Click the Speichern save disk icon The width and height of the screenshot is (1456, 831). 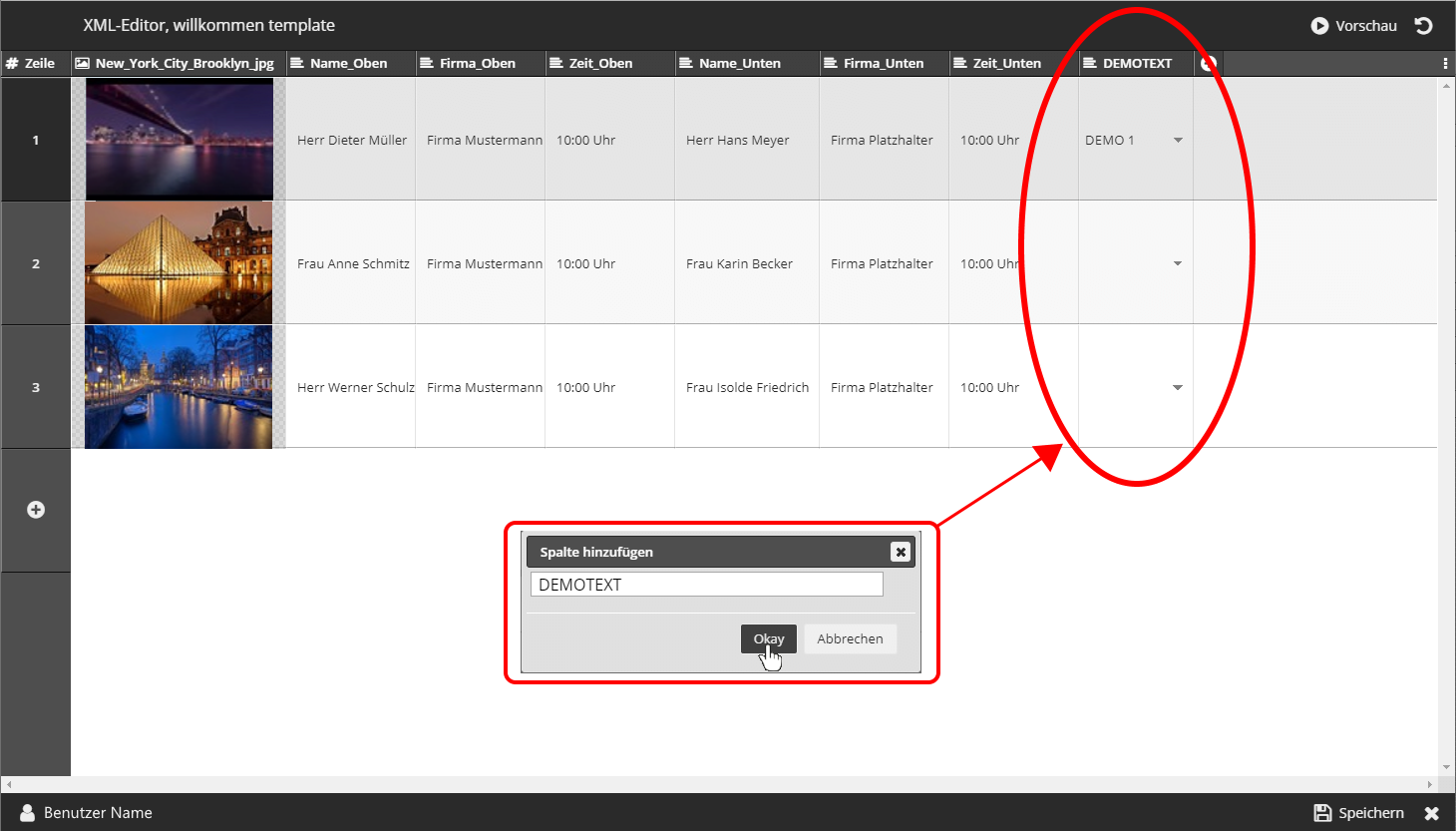(1322, 813)
